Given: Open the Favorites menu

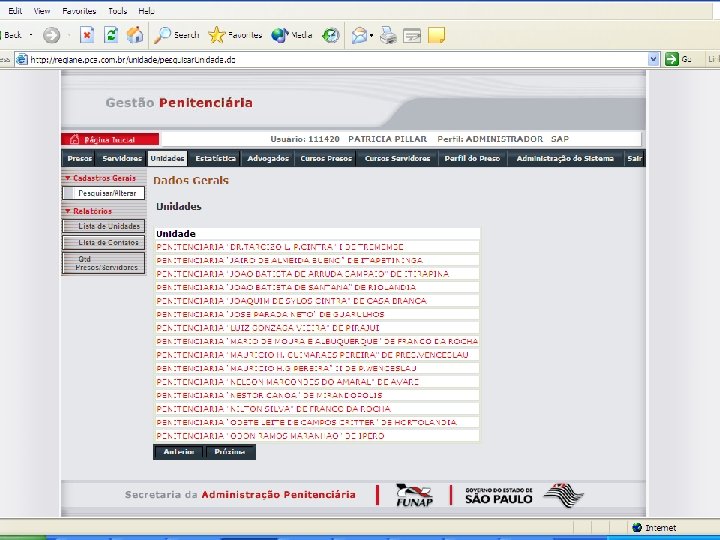Looking at the screenshot, I should coord(79,11).
